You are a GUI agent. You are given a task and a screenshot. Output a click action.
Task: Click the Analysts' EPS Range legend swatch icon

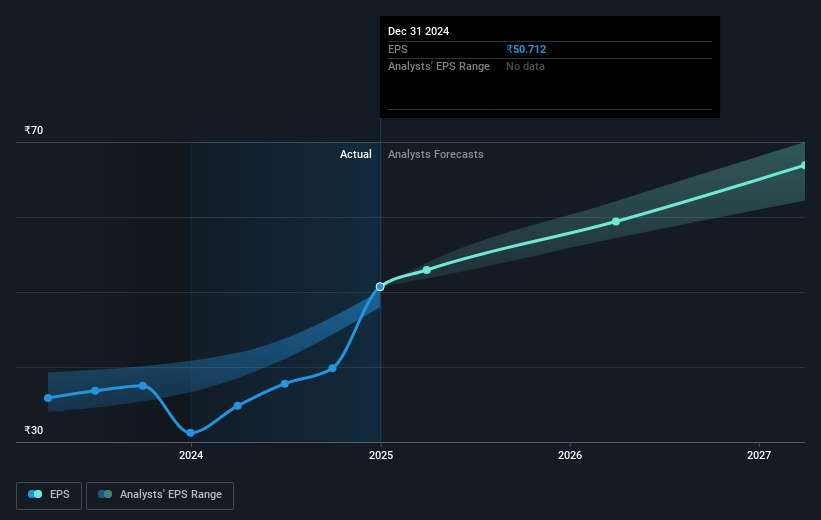(105, 494)
